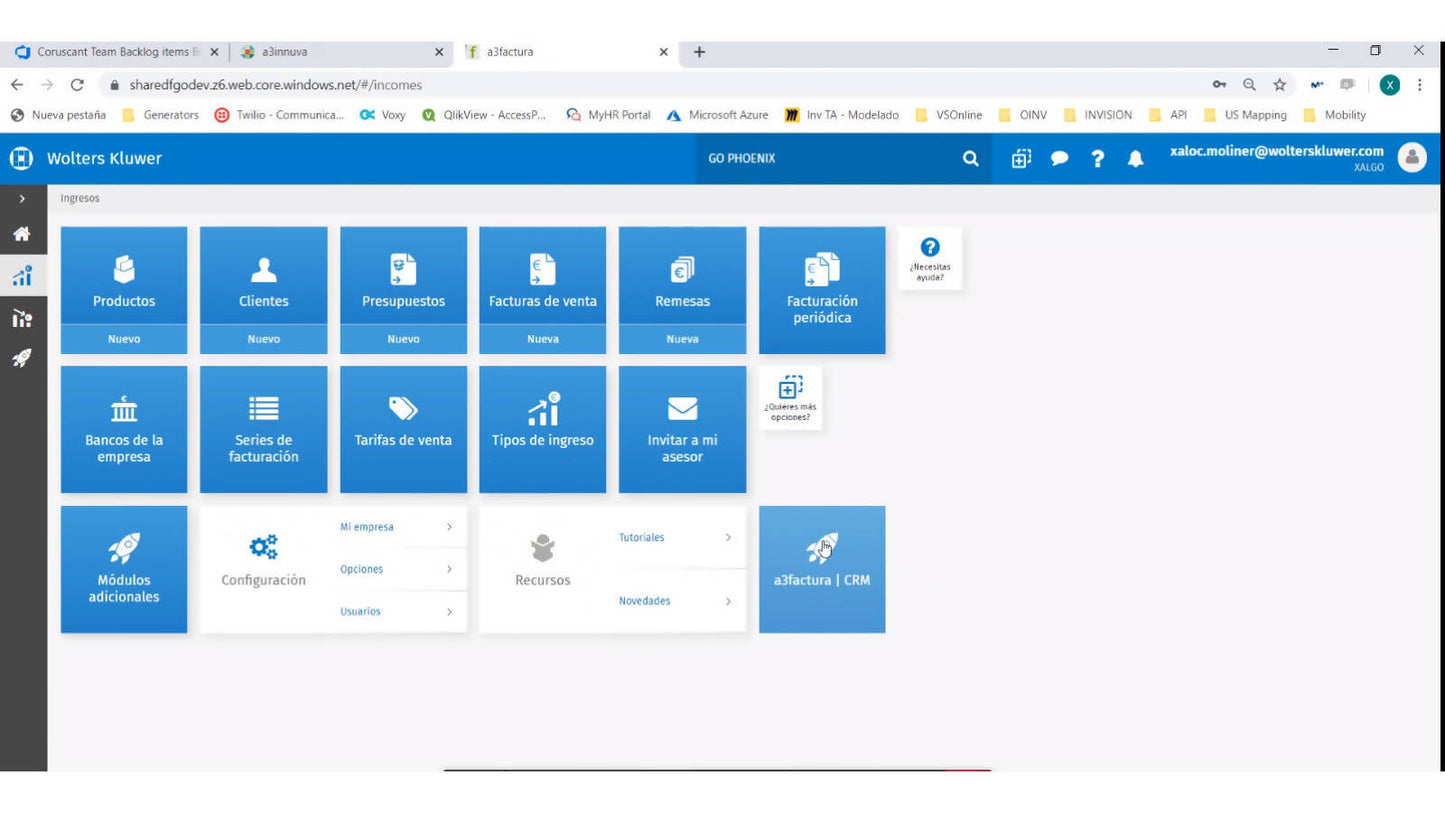Screen dimensions: 1445x813
Task: Select the expenses icon in the sidebar
Action: [22, 318]
